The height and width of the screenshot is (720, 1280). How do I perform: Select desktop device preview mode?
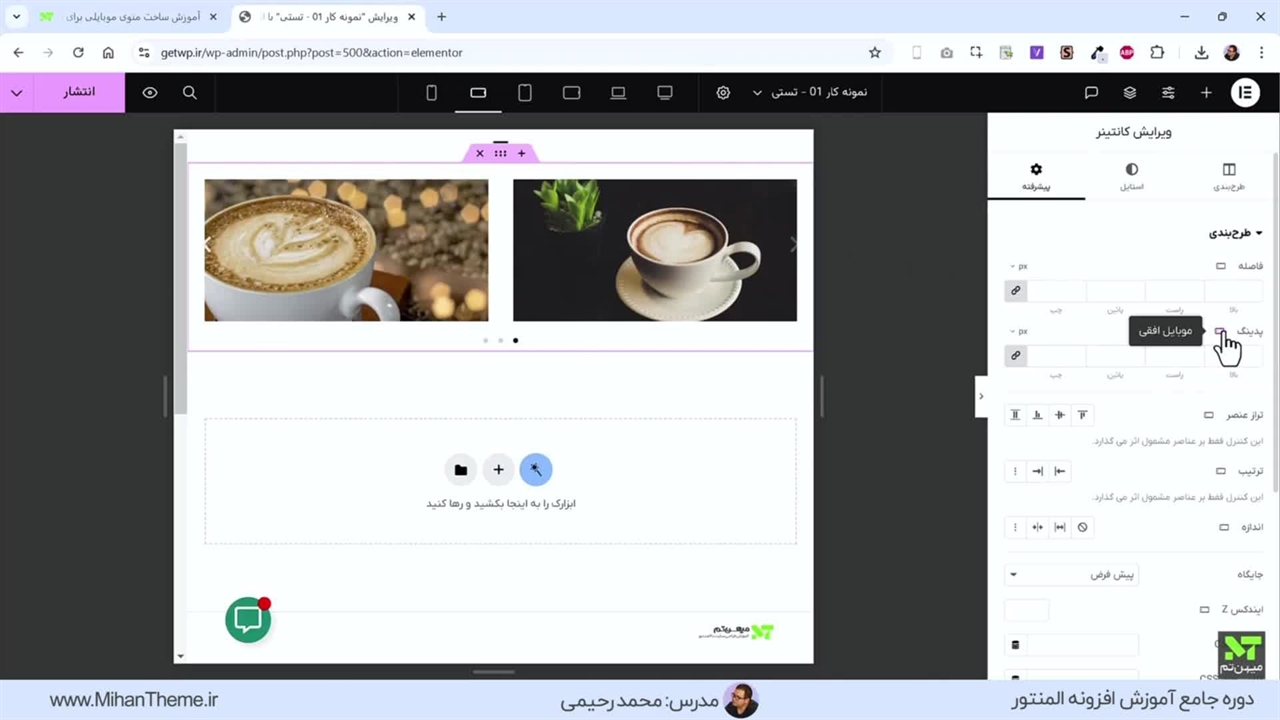point(665,92)
